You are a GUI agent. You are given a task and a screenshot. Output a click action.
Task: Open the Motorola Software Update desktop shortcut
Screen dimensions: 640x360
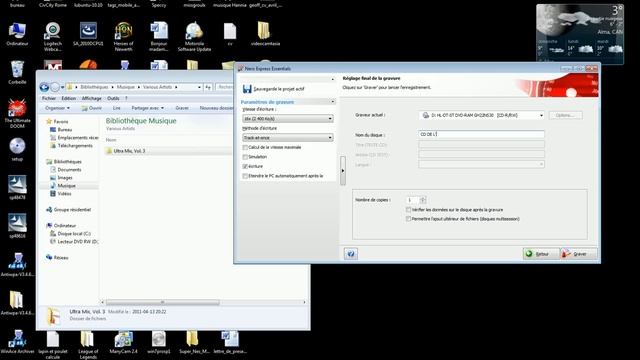(x=194, y=37)
